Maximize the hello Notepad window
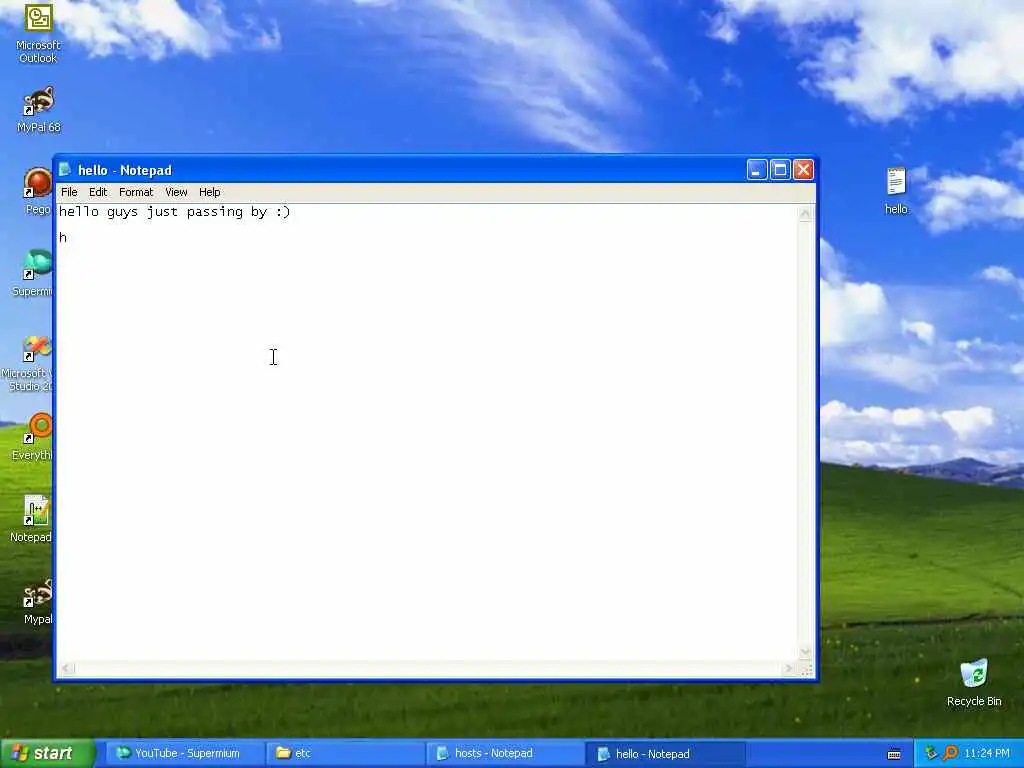 780,170
